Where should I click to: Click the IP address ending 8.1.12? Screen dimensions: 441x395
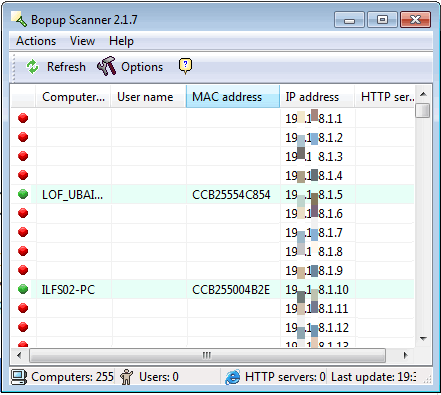317,327
